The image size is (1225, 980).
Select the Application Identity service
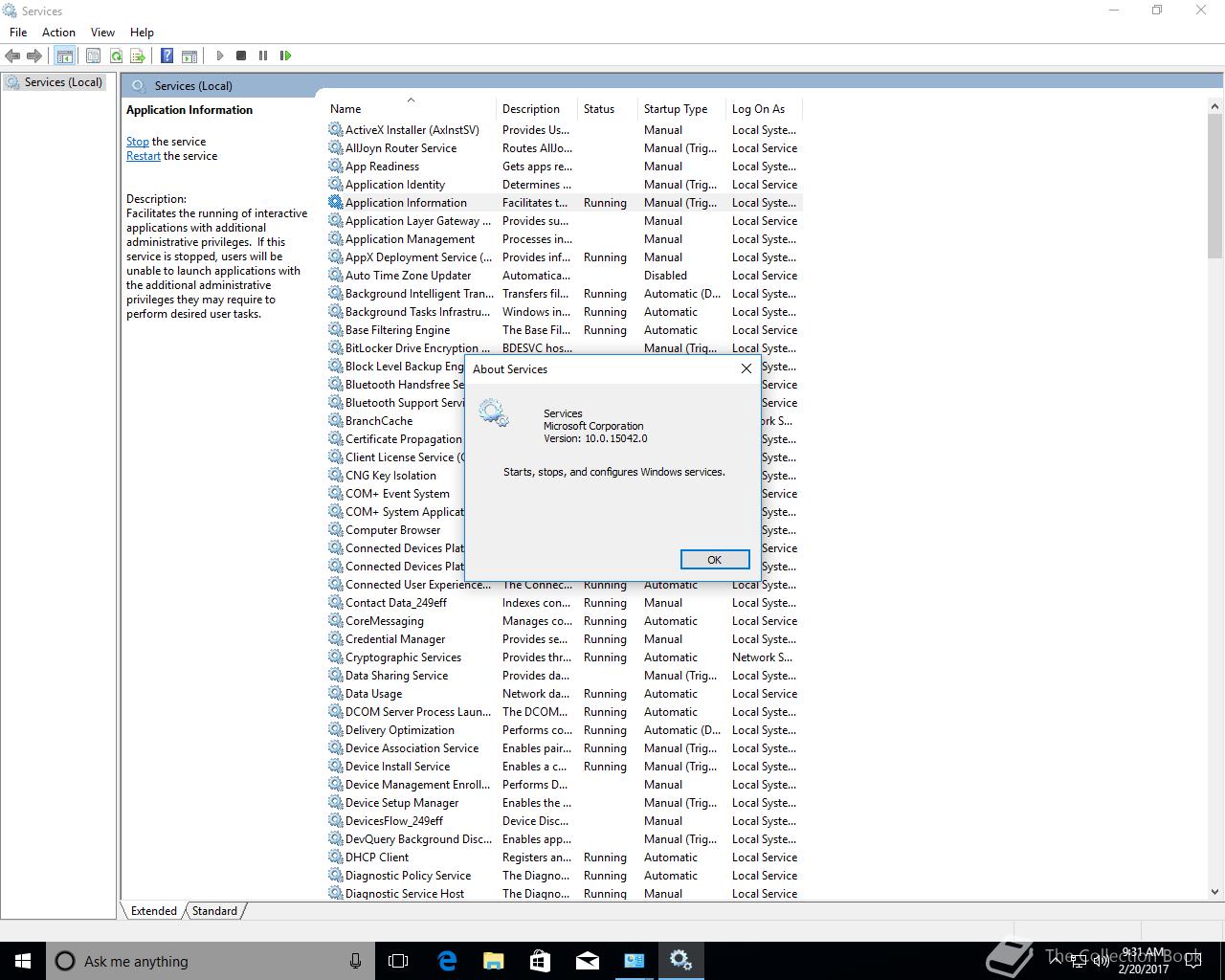(564, 185)
